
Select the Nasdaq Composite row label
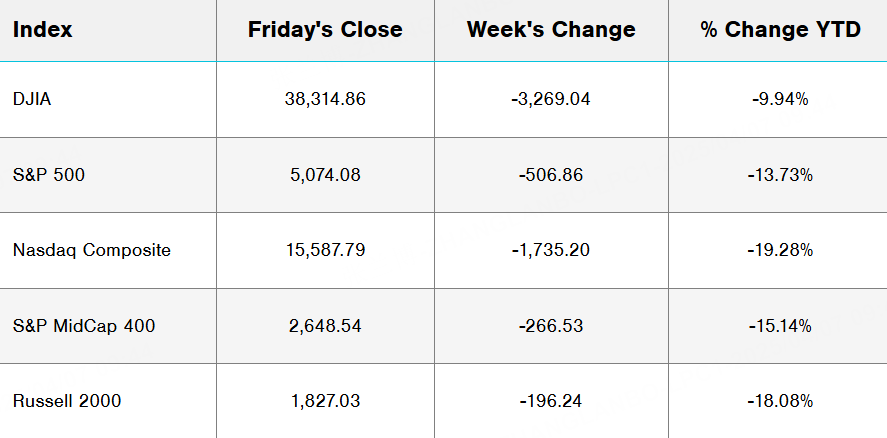(x=92, y=250)
